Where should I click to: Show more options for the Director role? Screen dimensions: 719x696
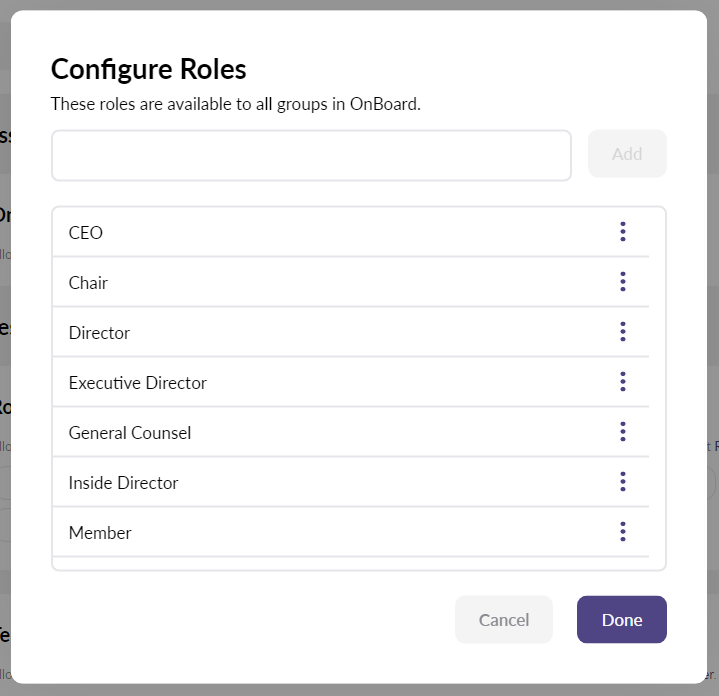pos(622,332)
